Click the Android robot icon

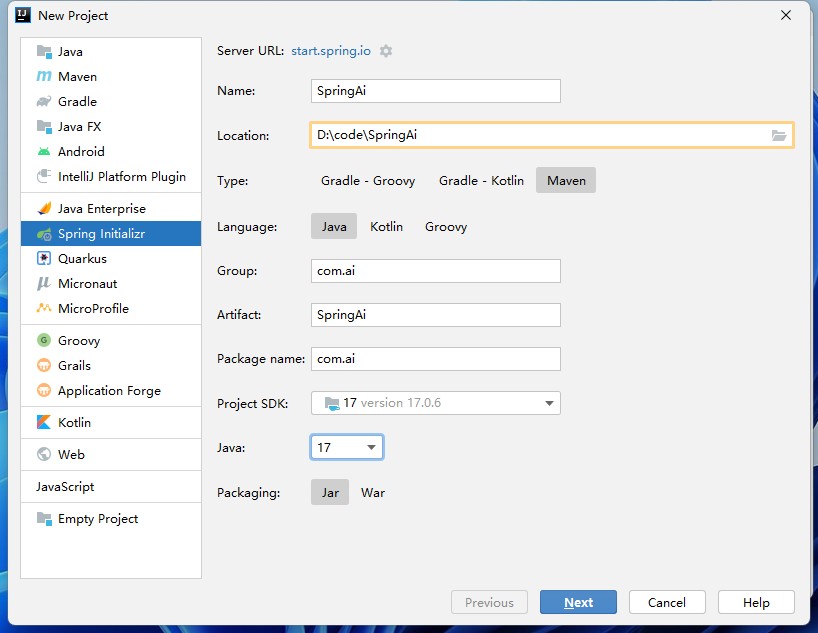[44, 151]
